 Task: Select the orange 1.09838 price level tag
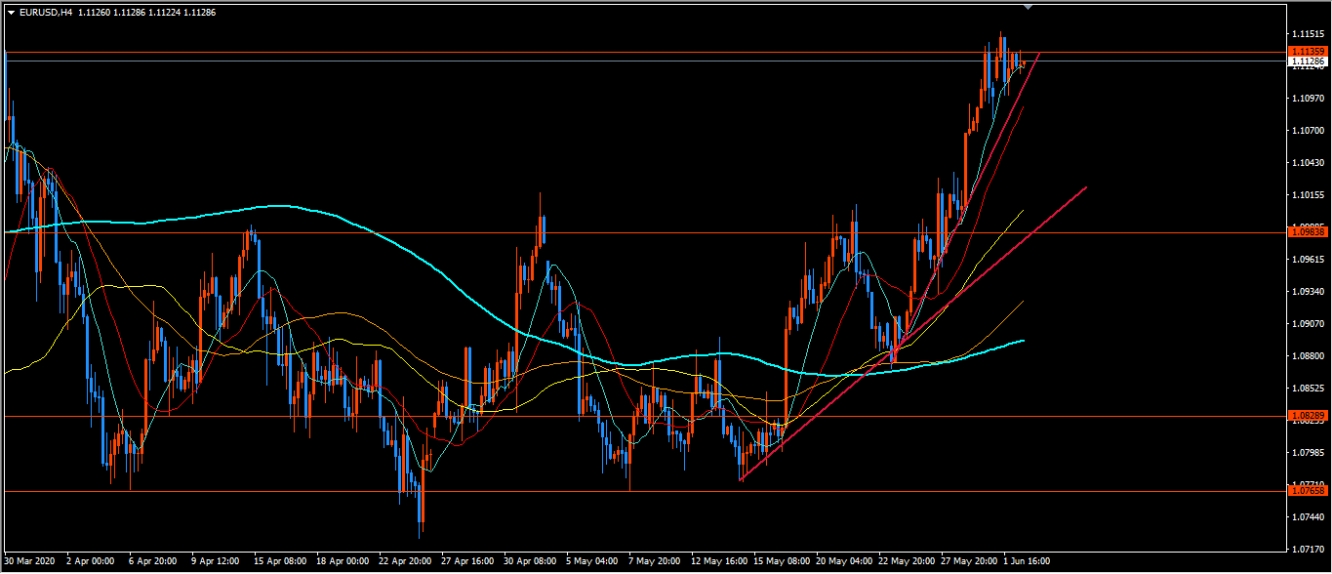coord(1308,232)
